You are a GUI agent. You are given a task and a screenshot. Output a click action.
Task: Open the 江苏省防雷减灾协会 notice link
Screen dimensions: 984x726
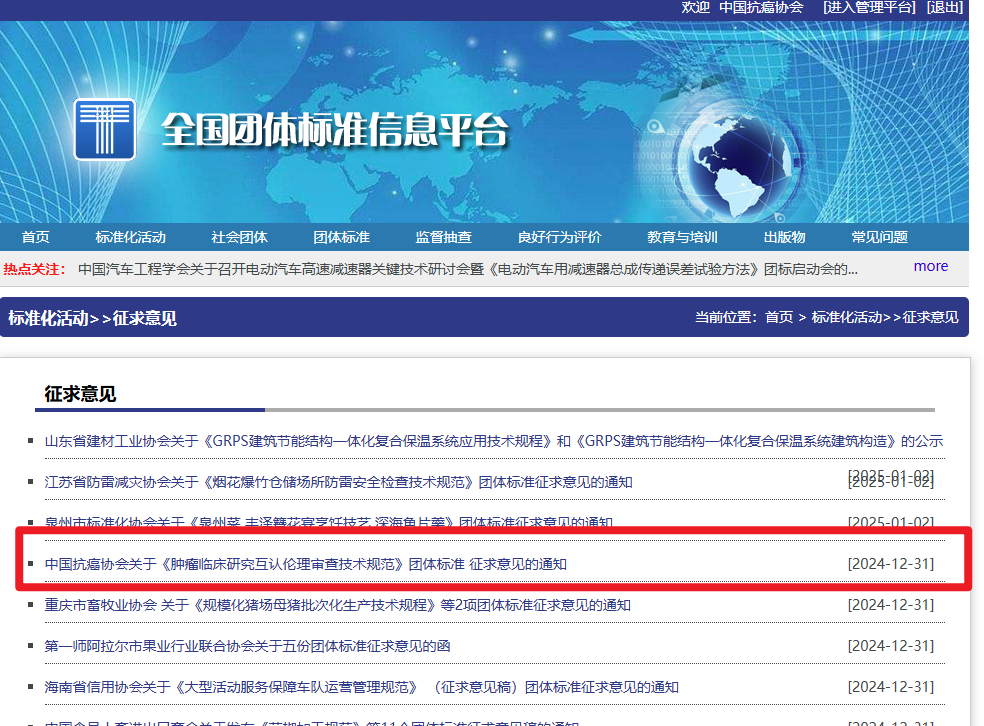click(338, 482)
